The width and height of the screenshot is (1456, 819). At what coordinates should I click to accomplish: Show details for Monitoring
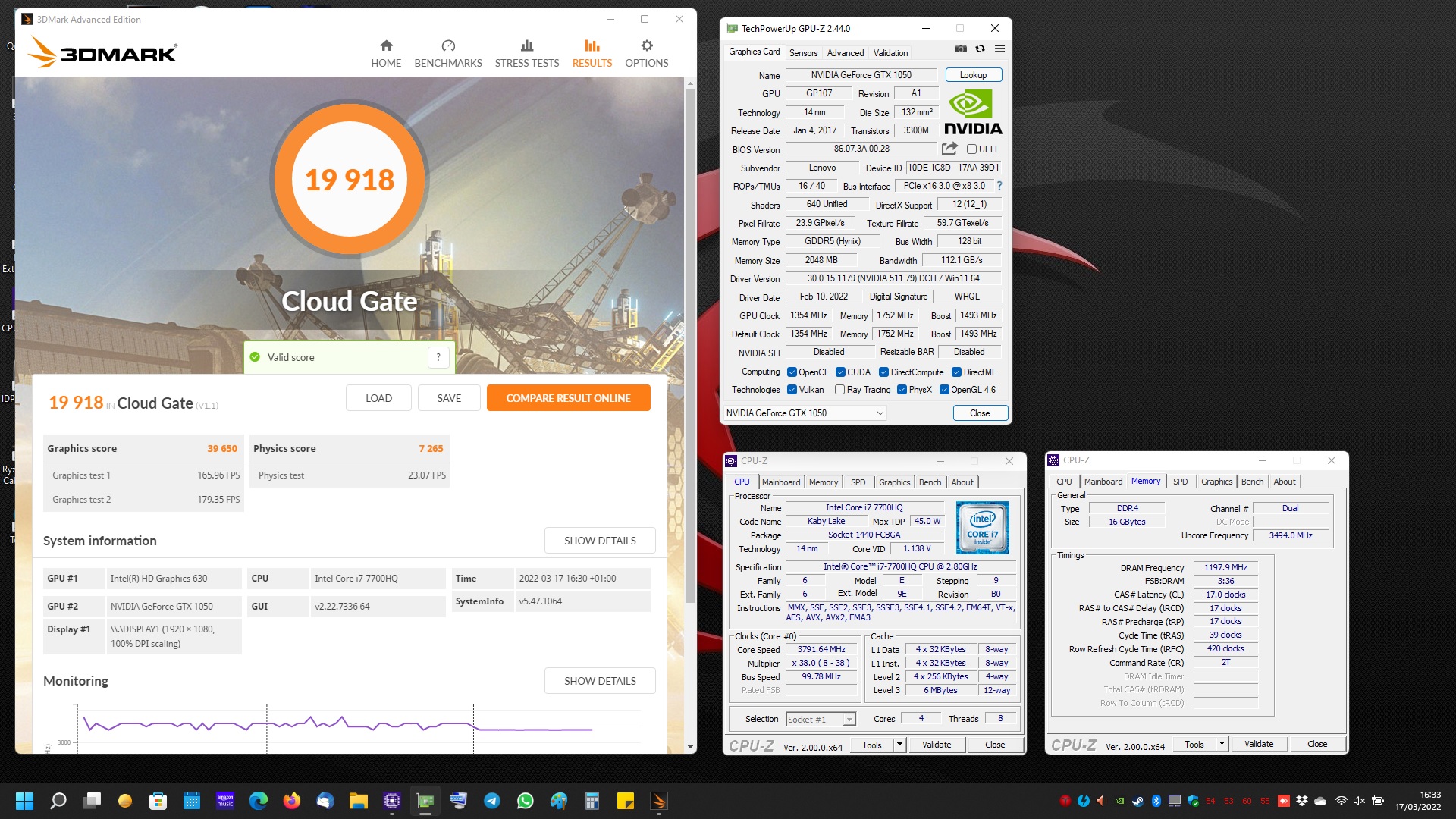(600, 681)
